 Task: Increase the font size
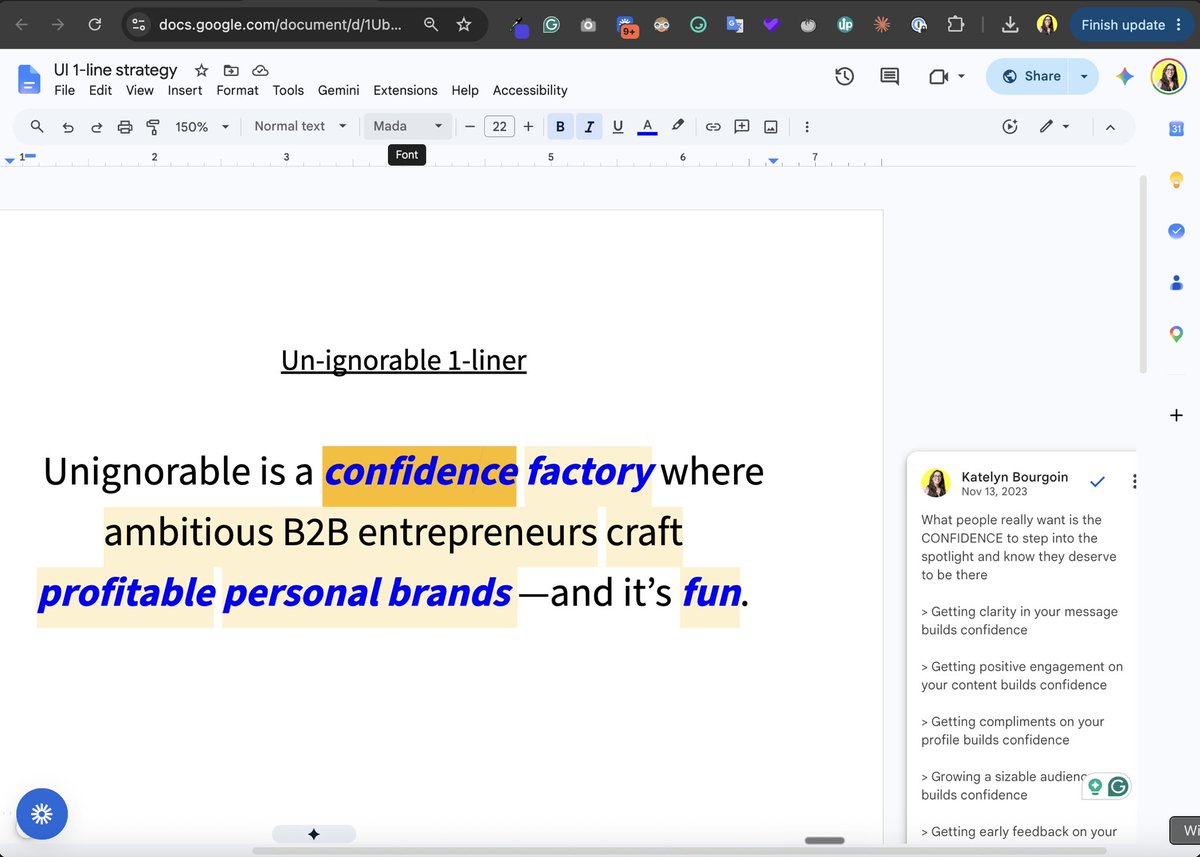tap(528, 127)
